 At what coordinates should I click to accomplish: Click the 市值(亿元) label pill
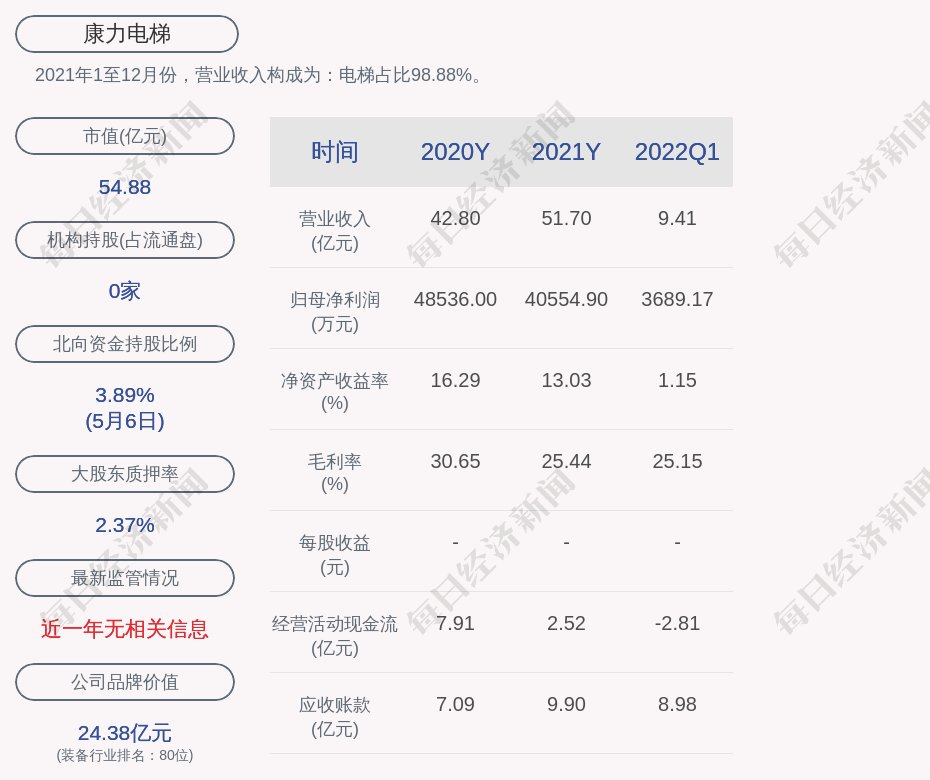(125, 136)
